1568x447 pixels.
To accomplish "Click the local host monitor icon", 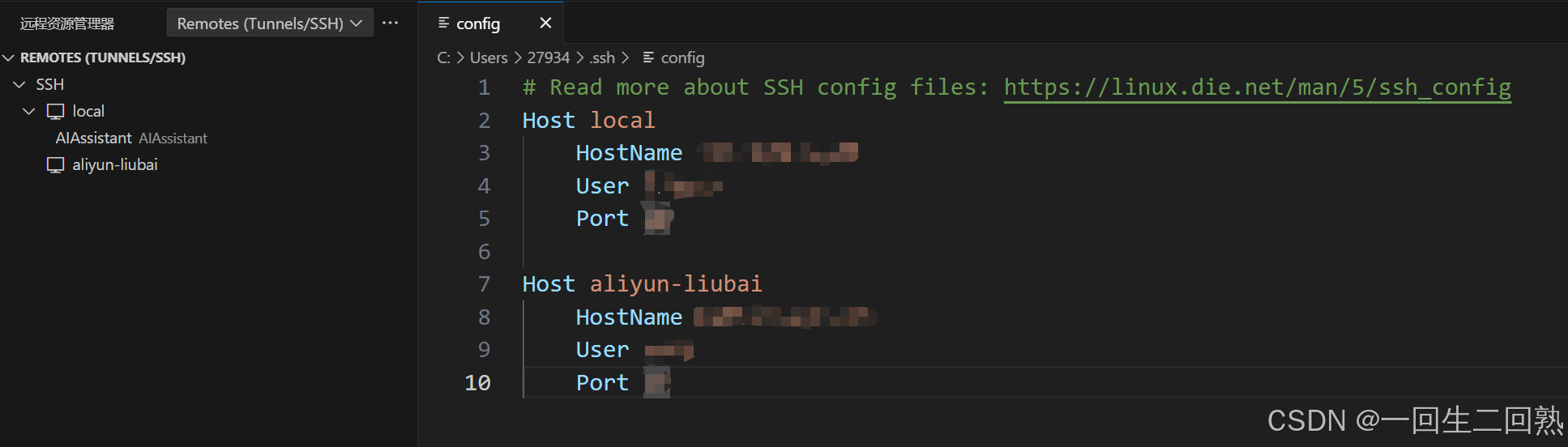I will point(55,112).
